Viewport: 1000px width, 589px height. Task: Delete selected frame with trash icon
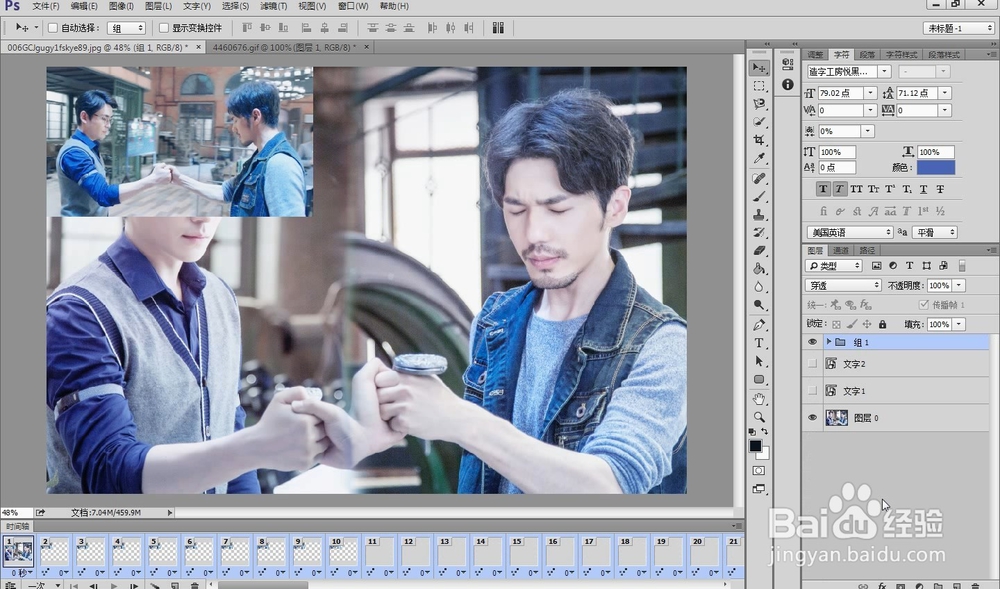[x=195, y=585]
